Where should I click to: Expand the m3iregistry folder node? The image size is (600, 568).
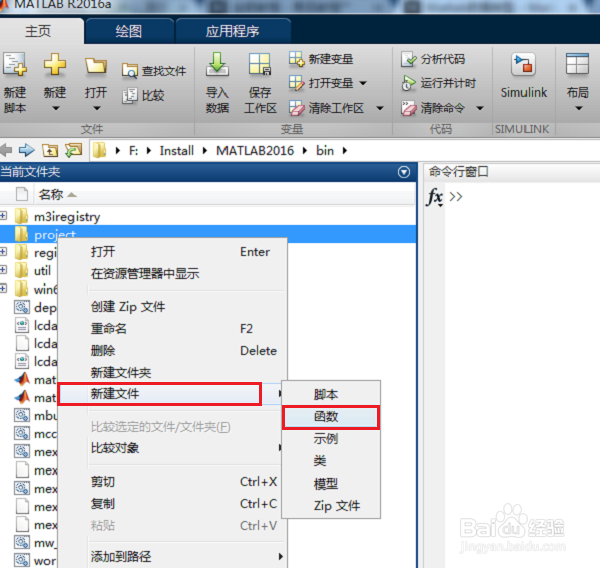point(3,215)
